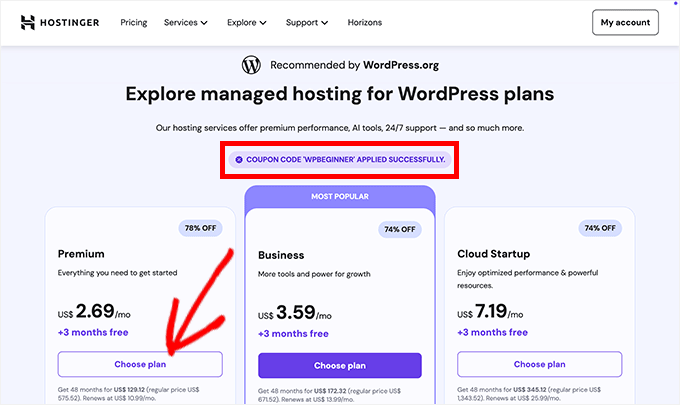
Task: Choose the Cloud Startup plan
Action: (539, 364)
